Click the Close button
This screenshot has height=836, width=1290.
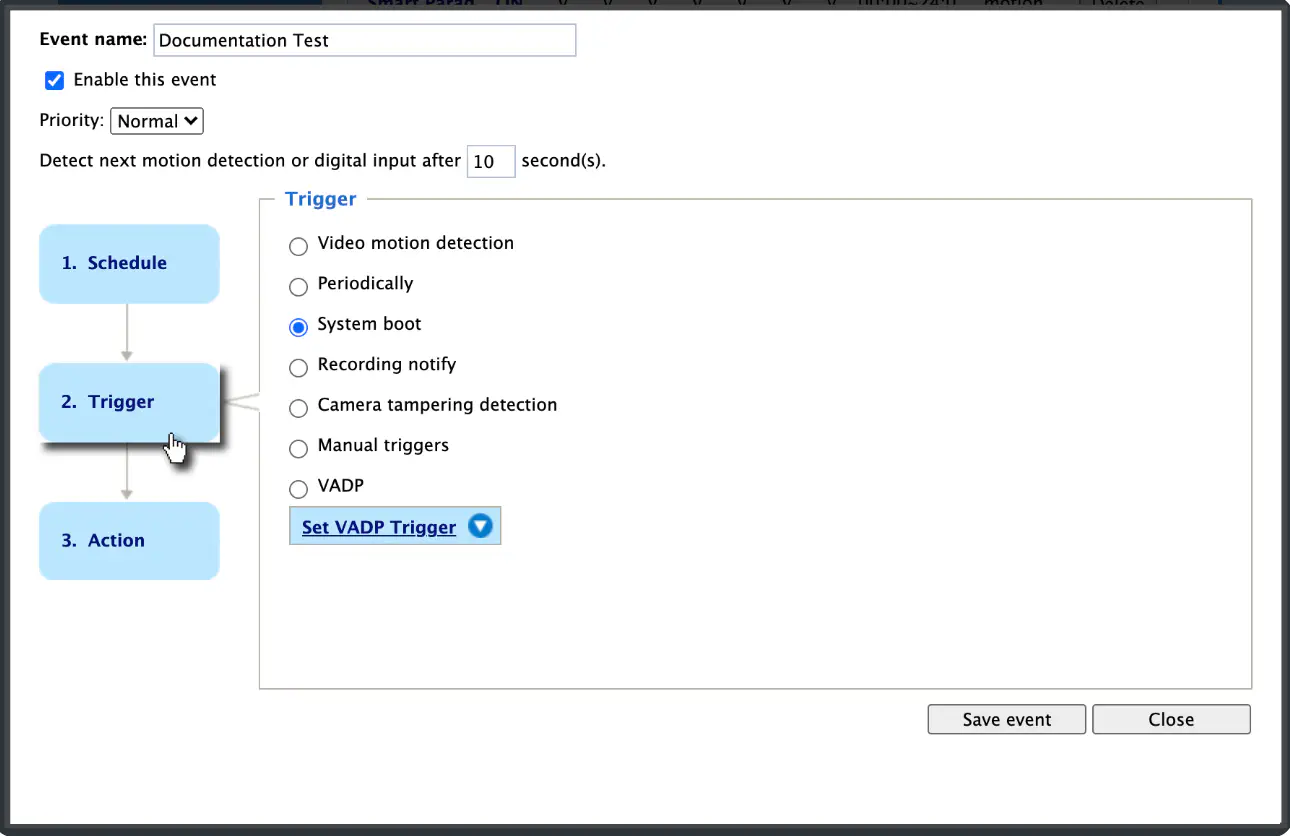pyautogui.click(x=1171, y=719)
